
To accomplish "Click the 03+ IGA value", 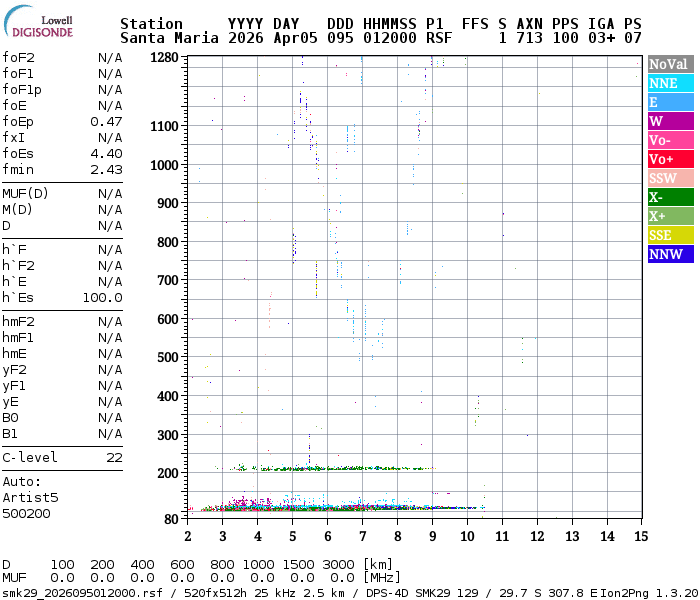I will pyautogui.click(x=601, y=38).
